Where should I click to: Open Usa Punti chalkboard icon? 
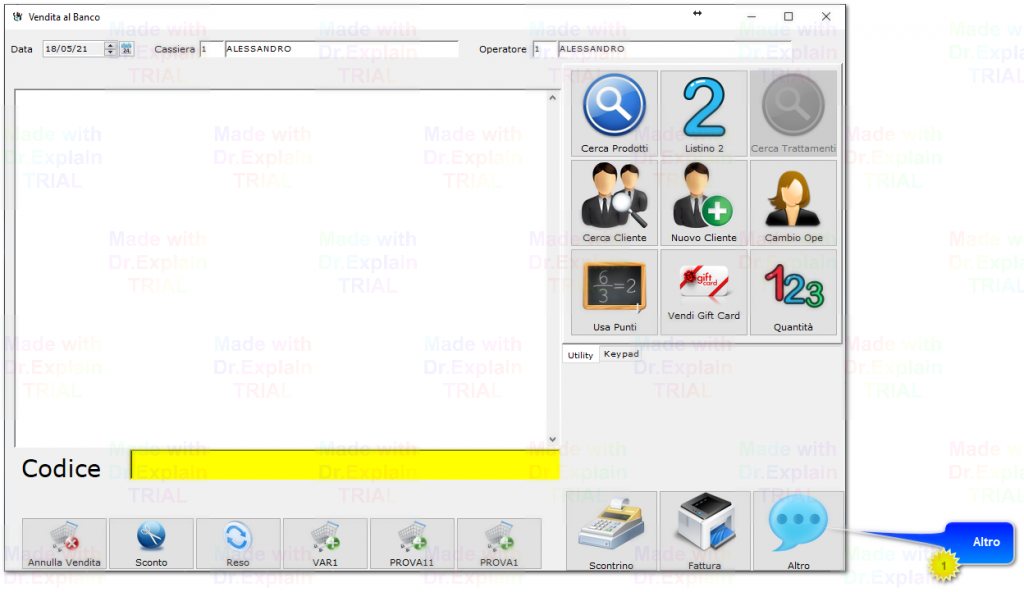point(614,291)
